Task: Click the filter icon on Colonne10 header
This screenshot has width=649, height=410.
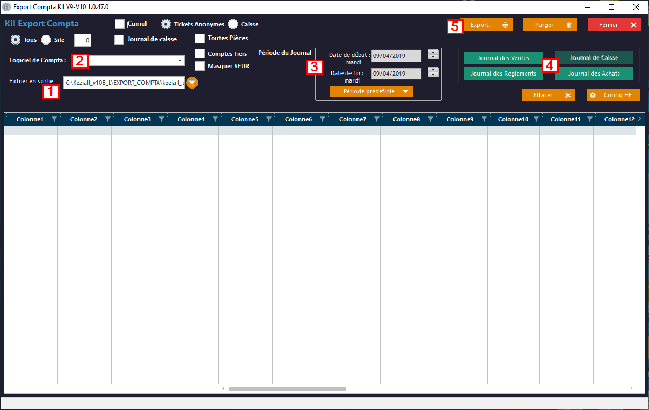Action: tap(534, 120)
